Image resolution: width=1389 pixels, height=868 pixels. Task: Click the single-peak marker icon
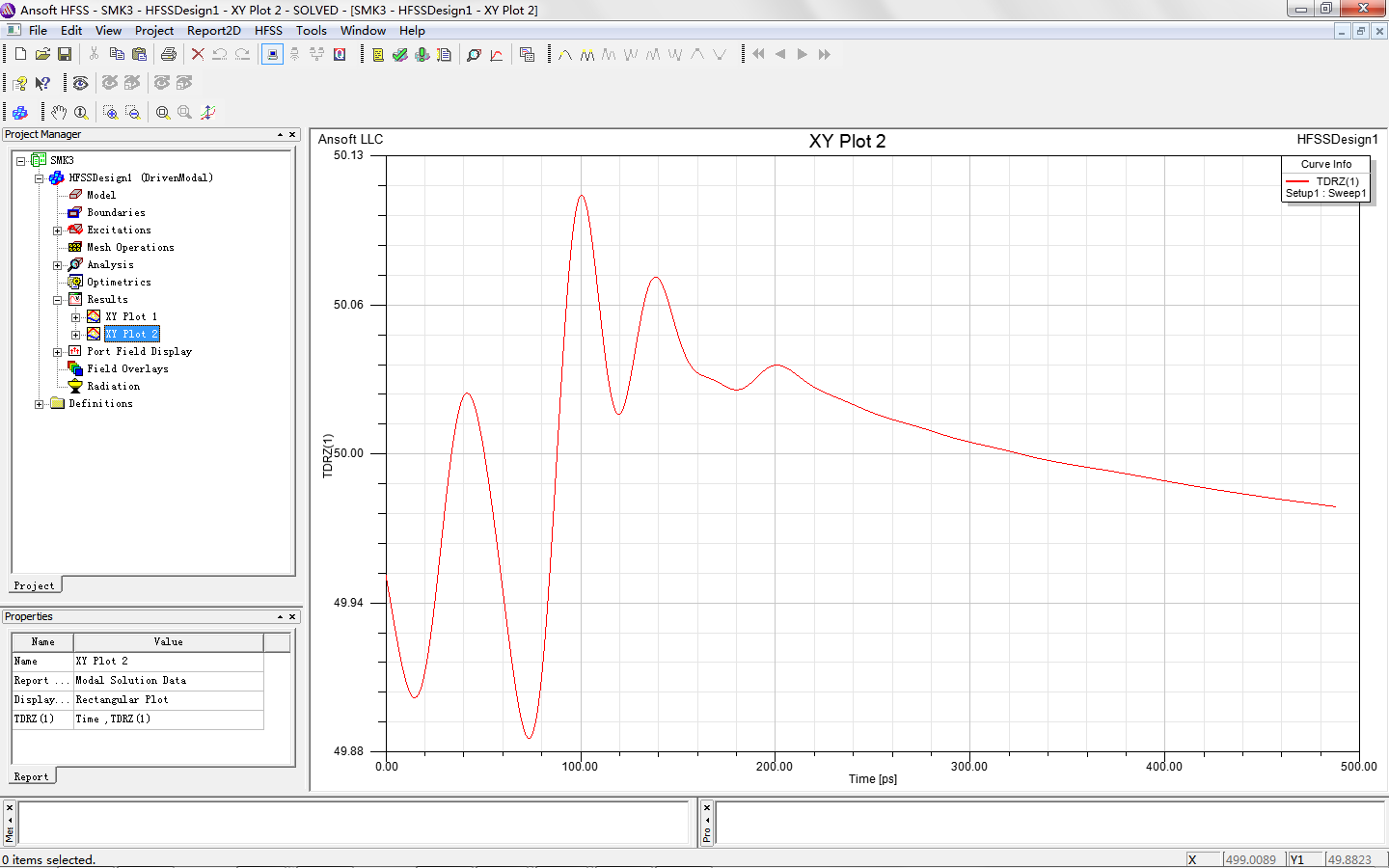pyautogui.click(x=564, y=55)
